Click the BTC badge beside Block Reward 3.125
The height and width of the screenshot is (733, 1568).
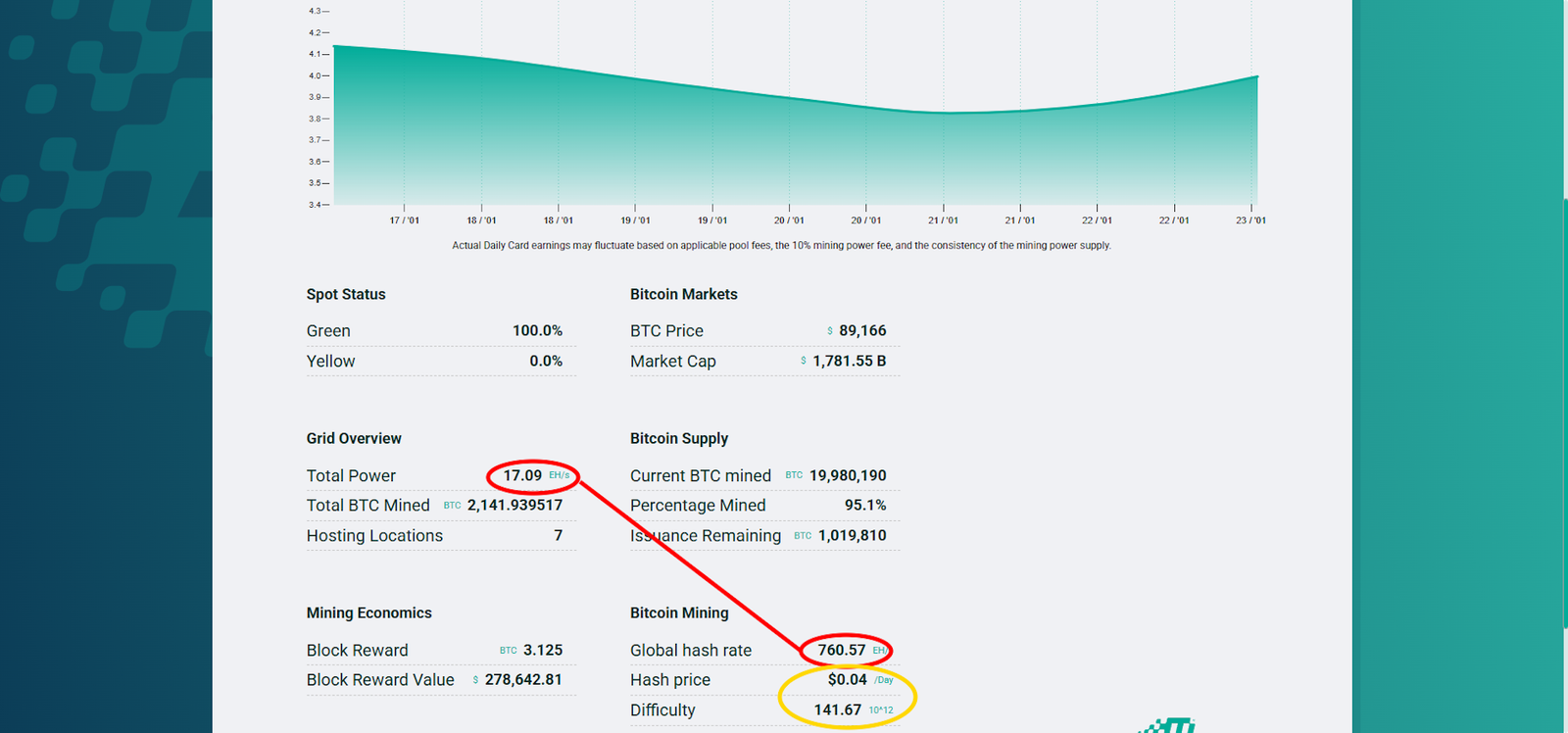click(508, 651)
